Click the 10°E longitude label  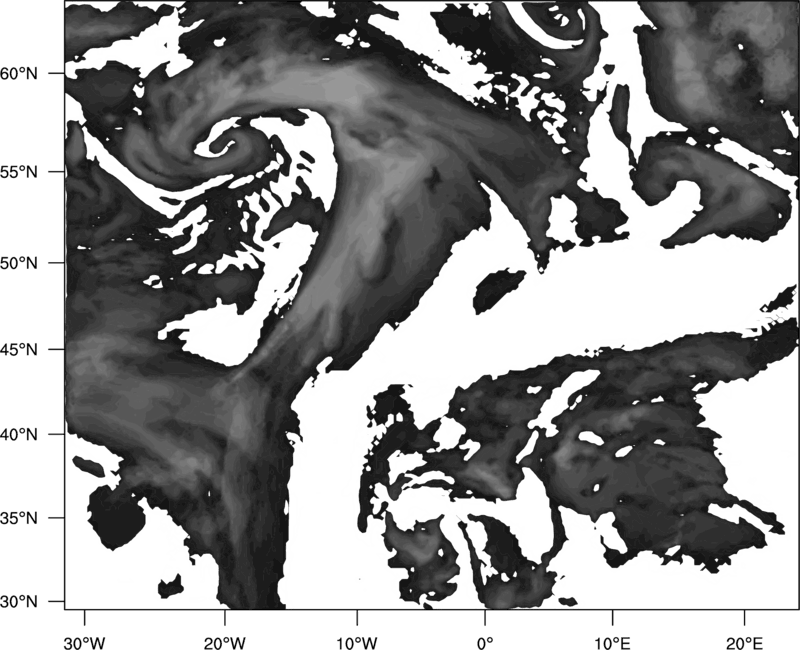tap(612, 643)
